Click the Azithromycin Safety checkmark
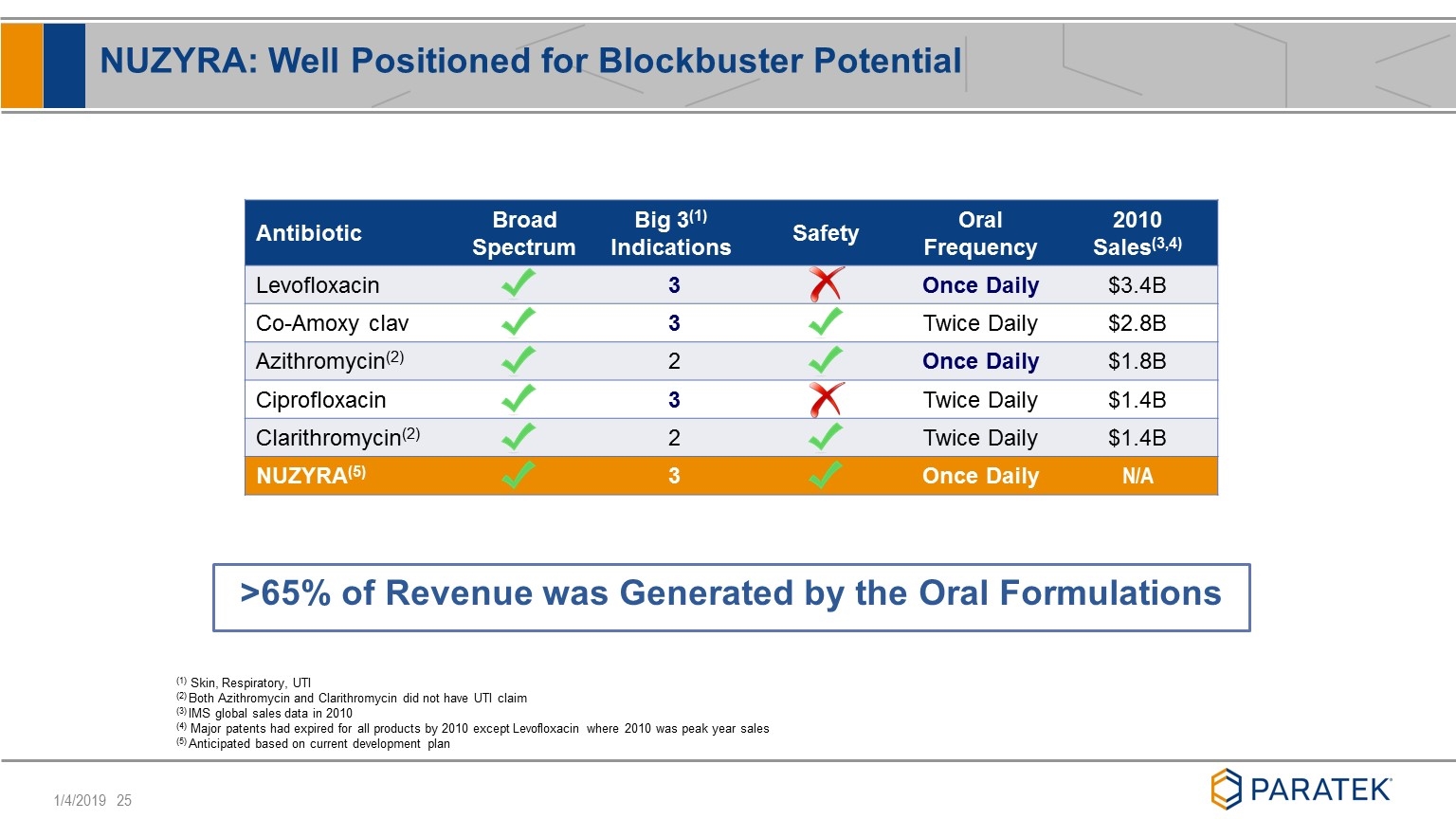This screenshot has width=1456, height=819. (x=826, y=360)
